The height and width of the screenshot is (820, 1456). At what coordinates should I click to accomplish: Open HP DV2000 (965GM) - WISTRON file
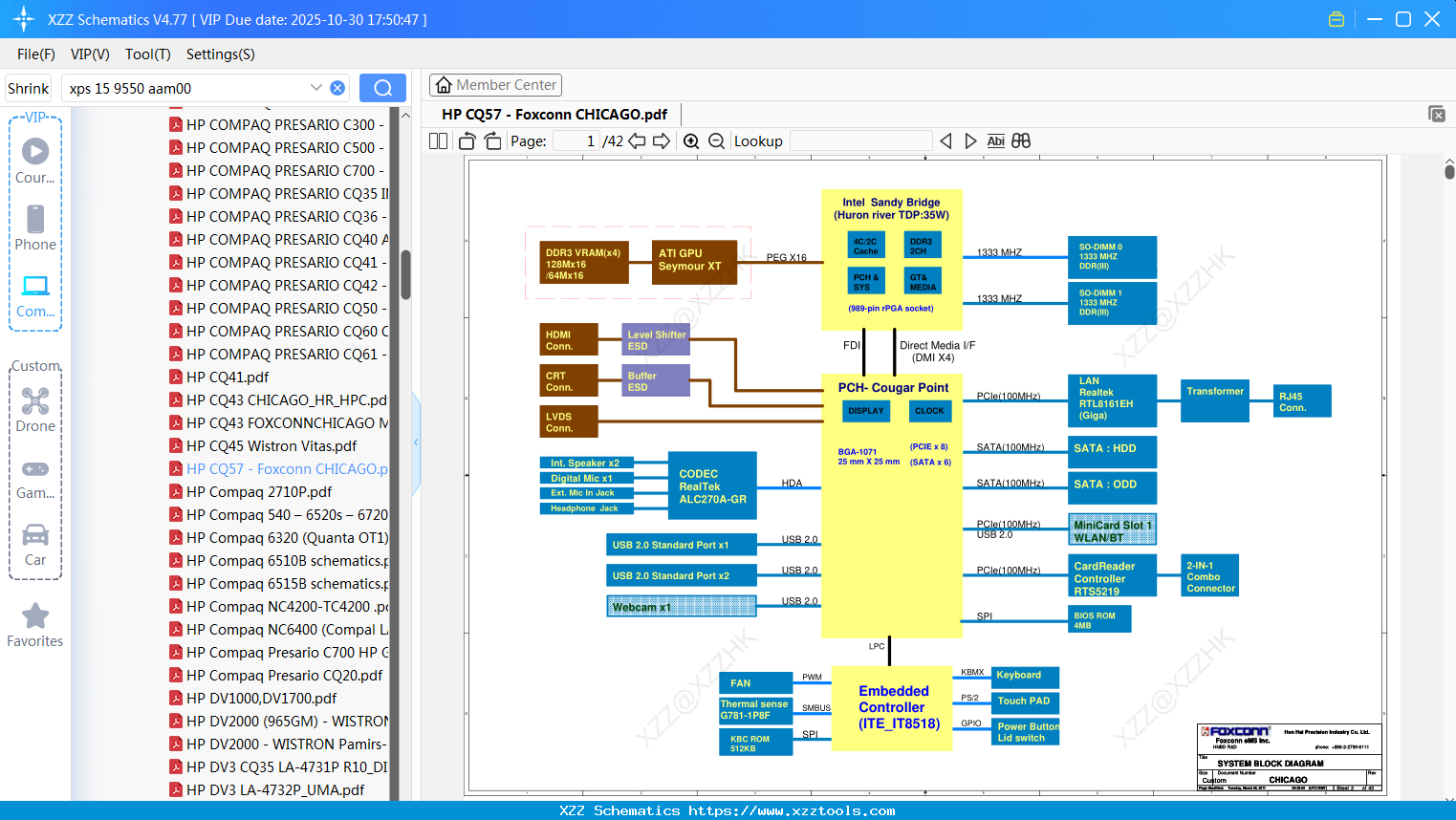(x=277, y=722)
